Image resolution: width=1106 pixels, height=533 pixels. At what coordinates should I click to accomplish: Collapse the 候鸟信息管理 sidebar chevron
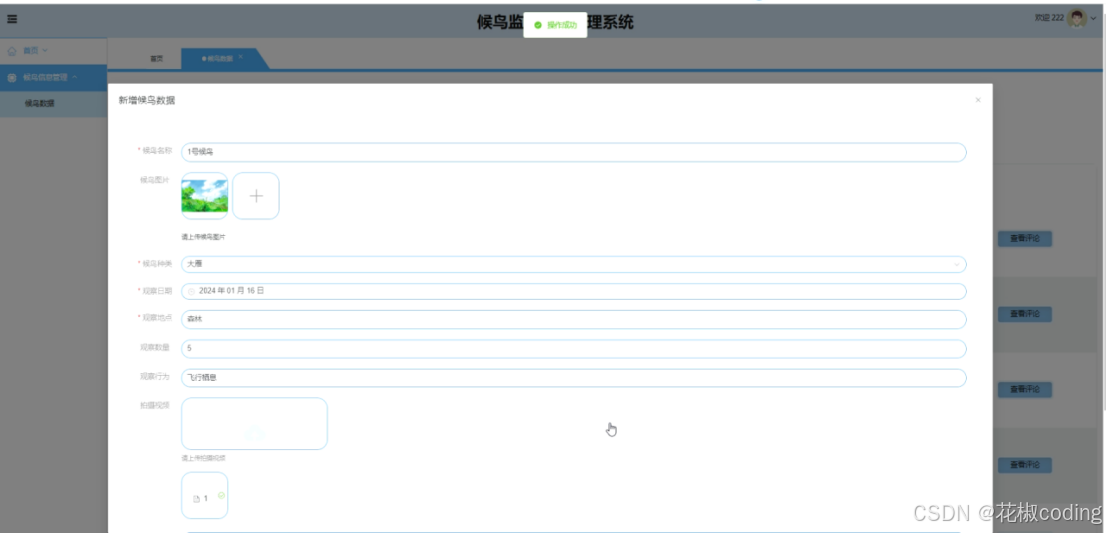coord(75,78)
